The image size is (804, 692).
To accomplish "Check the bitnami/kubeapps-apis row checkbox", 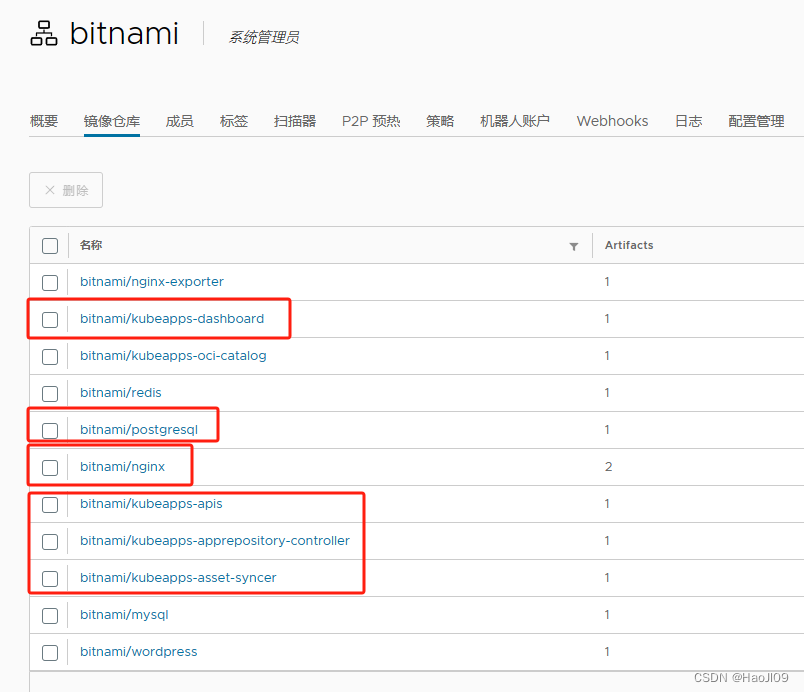I will [x=50, y=504].
